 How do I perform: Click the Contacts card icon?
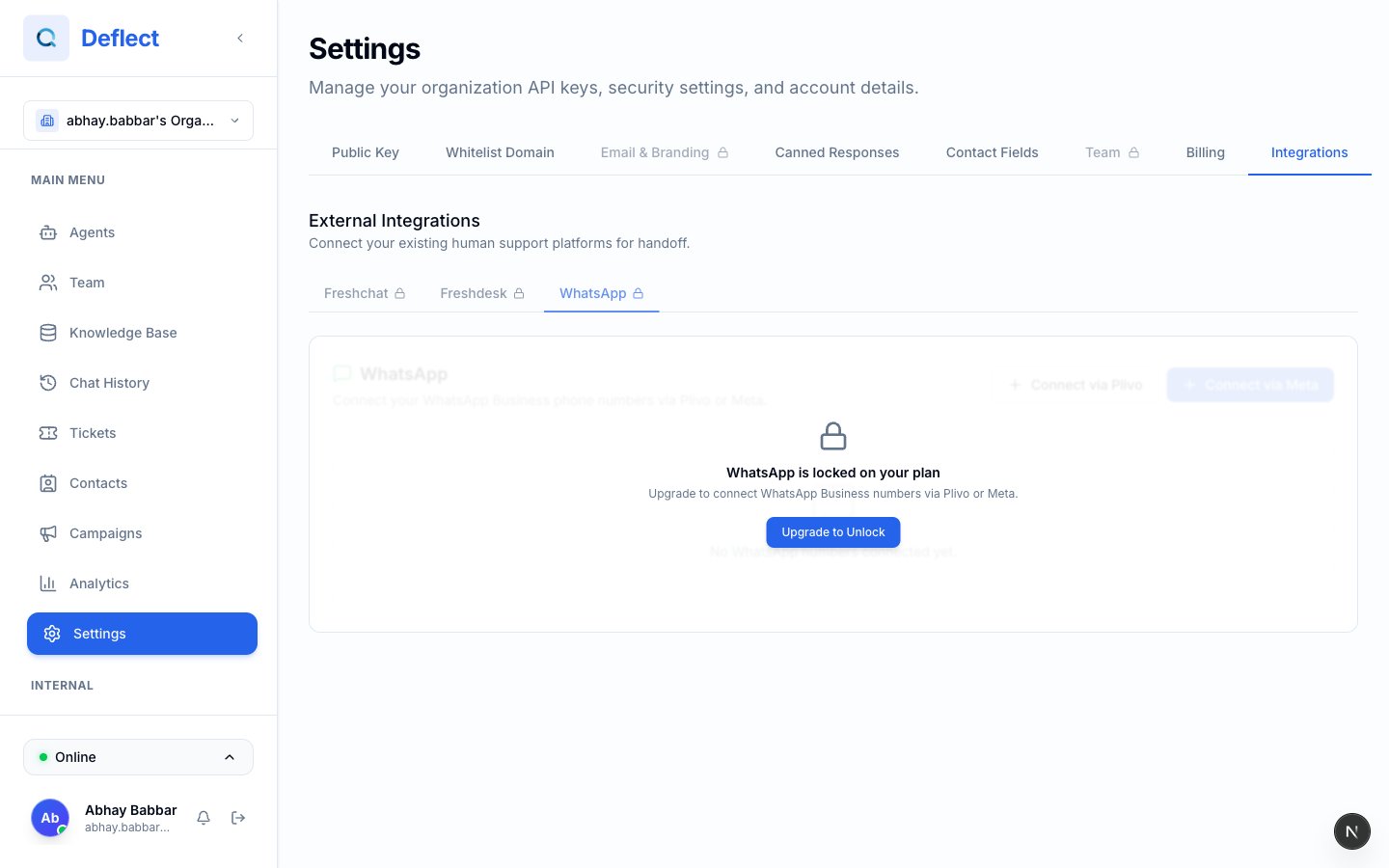coord(48,483)
